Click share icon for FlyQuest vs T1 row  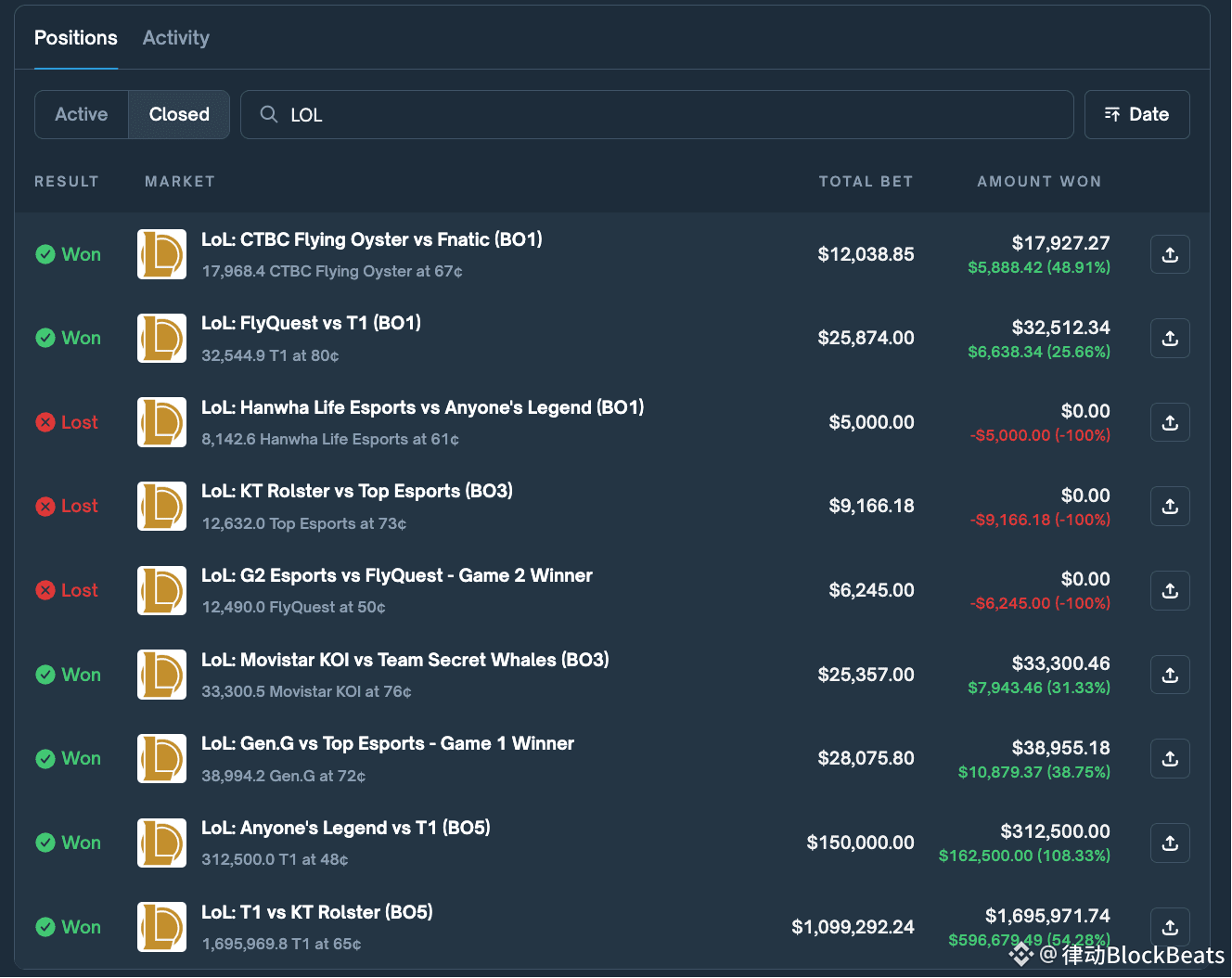1170,339
